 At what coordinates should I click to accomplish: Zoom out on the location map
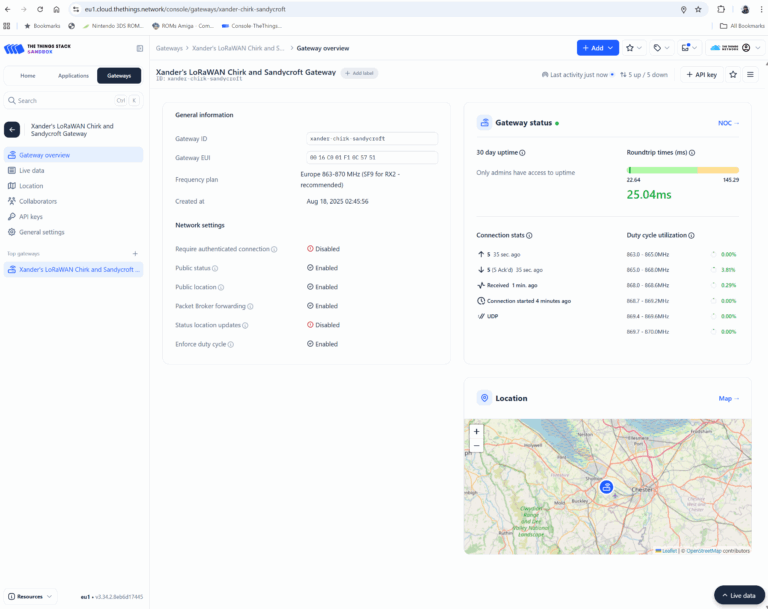[x=476, y=445]
